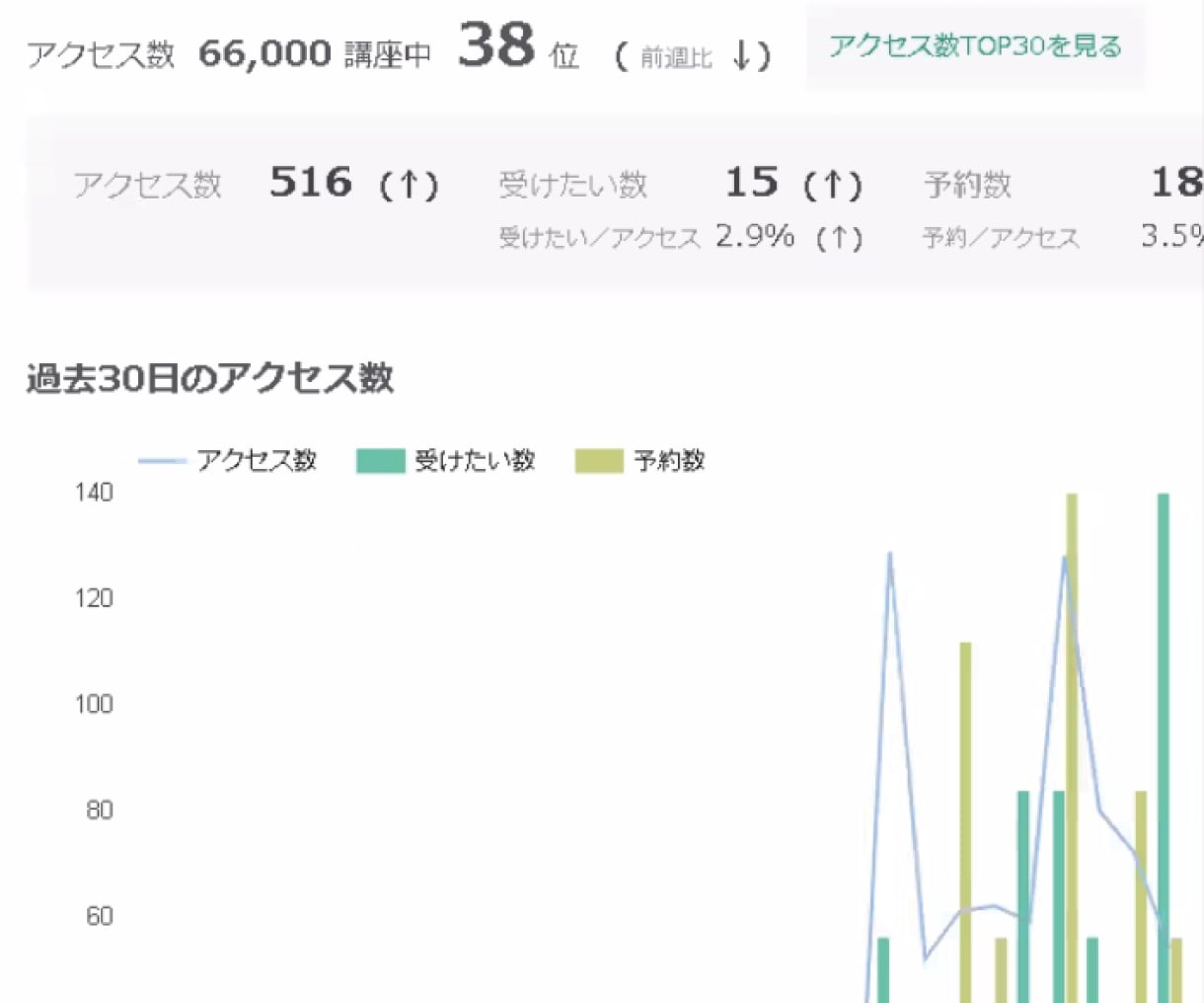Click the olive 予約数 legend swatch
This screenshot has height=1003, width=1204.
(x=600, y=461)
